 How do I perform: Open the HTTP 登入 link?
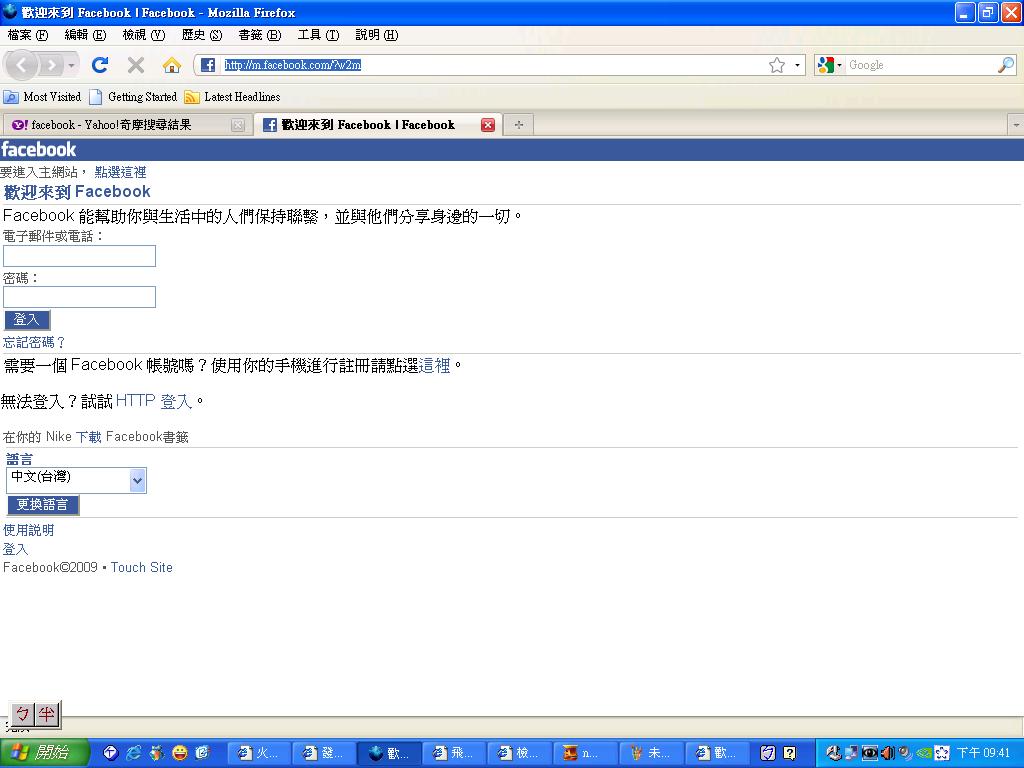click(x=153, y=401)
